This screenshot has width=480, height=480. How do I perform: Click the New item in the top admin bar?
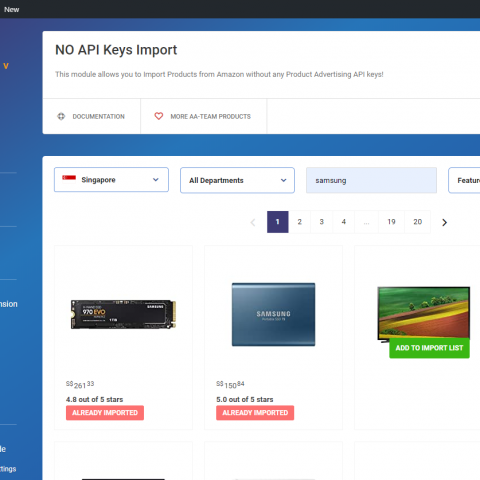(11, 9)
